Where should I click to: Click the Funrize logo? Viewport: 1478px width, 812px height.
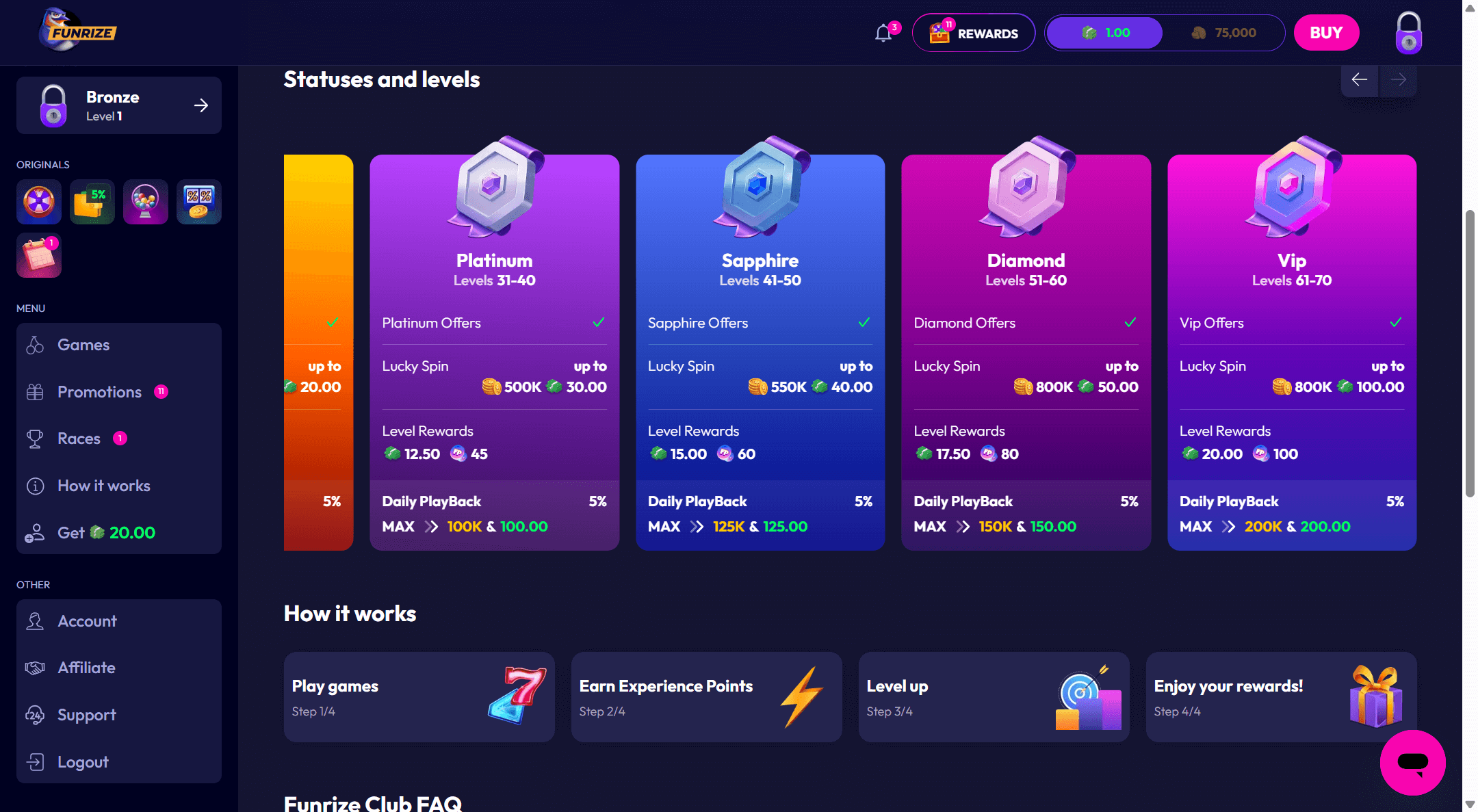[77, 31]
